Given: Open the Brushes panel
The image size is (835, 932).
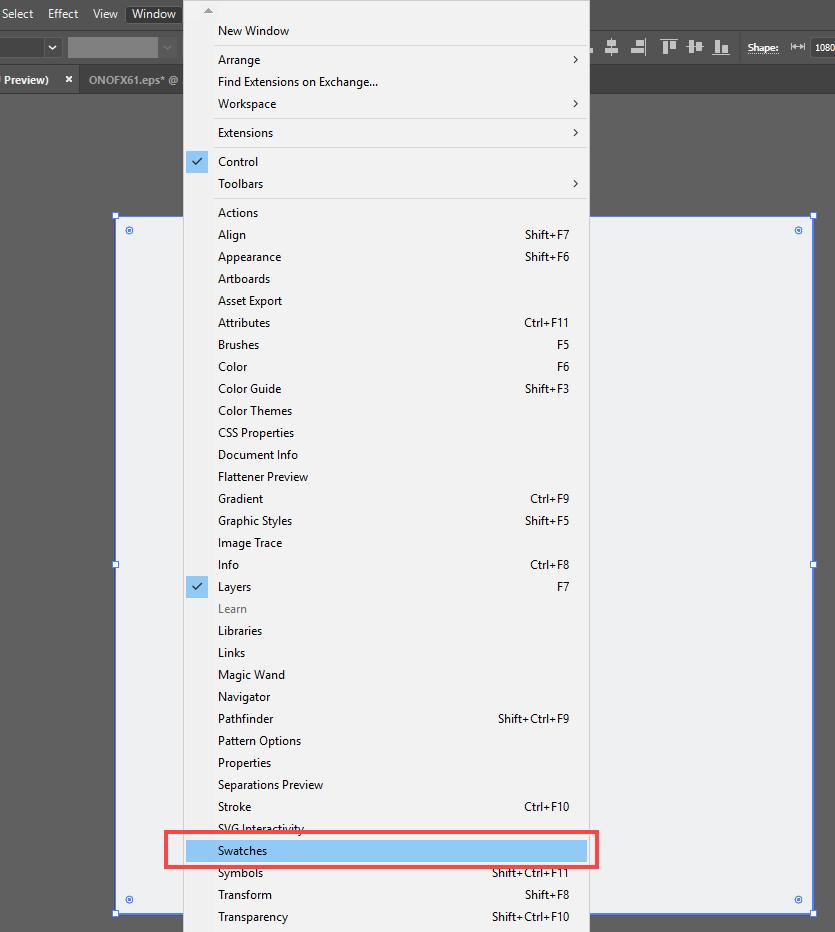Looking at the screenshot, I should 386,345.
